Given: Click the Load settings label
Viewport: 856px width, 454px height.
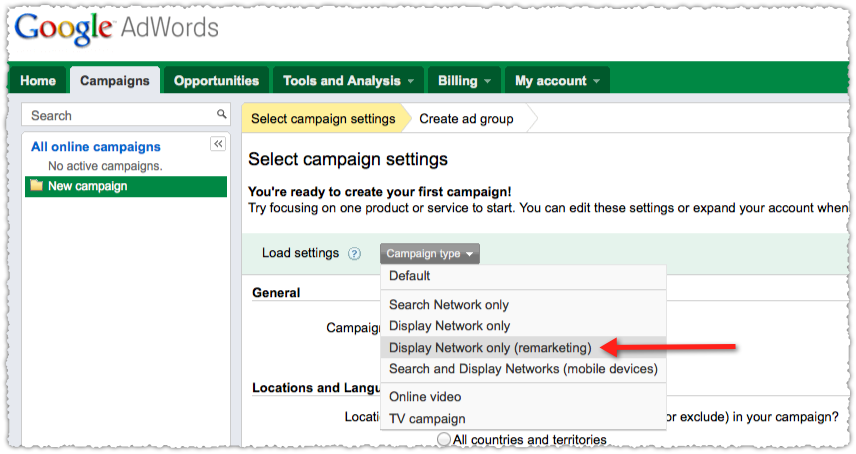Looking at the screenshot, I should point(300,253).
